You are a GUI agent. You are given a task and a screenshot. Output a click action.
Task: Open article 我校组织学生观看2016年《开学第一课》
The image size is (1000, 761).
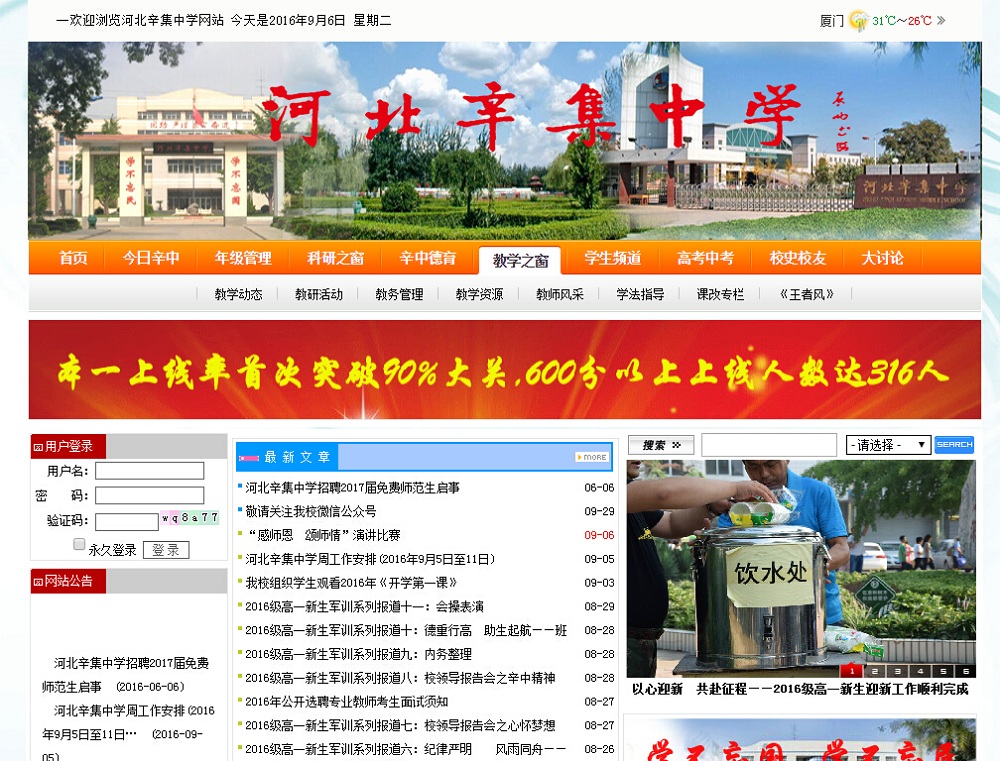351,583
